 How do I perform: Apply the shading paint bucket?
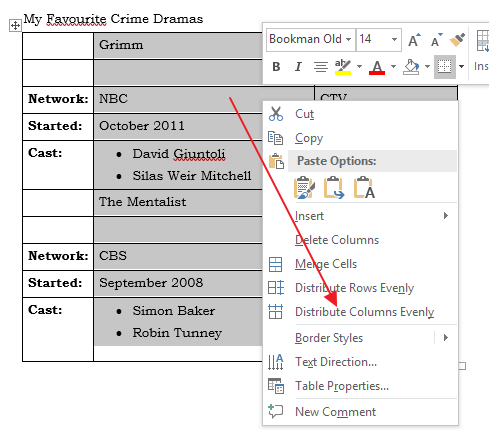click(411, 67)
